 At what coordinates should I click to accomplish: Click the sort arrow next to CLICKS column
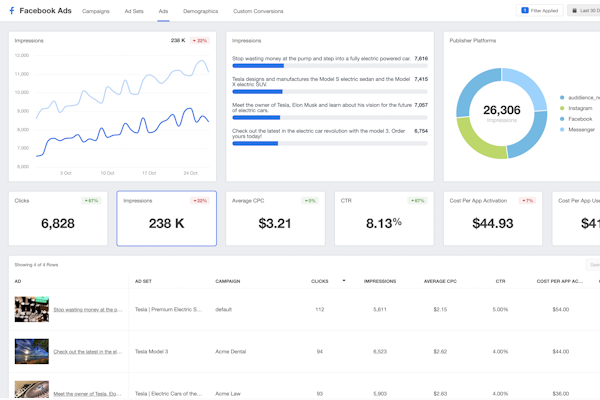tap(344, 281)
